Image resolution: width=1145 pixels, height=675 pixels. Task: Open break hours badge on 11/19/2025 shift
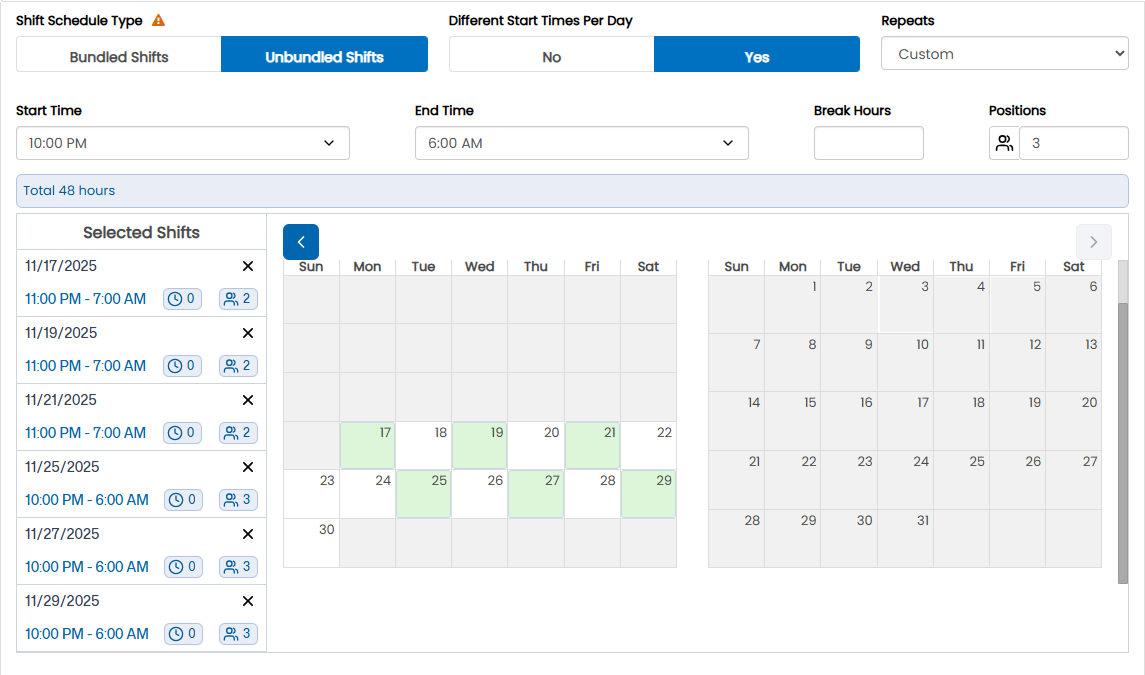coord(182,366)
